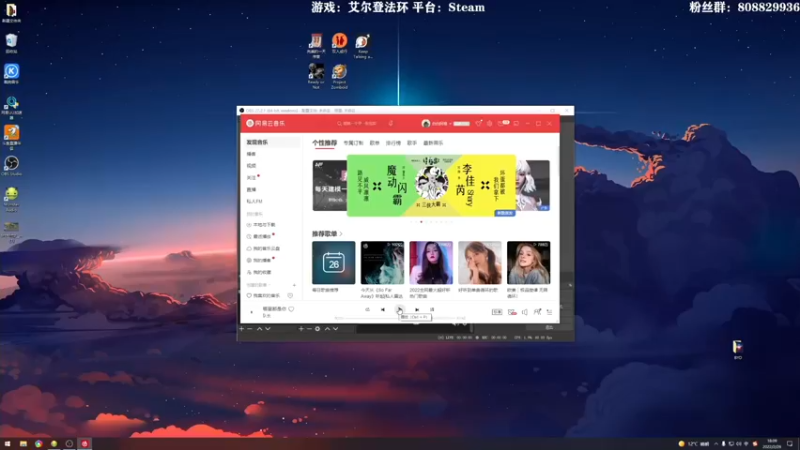The height and width of the screenshot is (450, 800).
Task: Expand the username dropdown arrow
Action: [x=450, y=124]
